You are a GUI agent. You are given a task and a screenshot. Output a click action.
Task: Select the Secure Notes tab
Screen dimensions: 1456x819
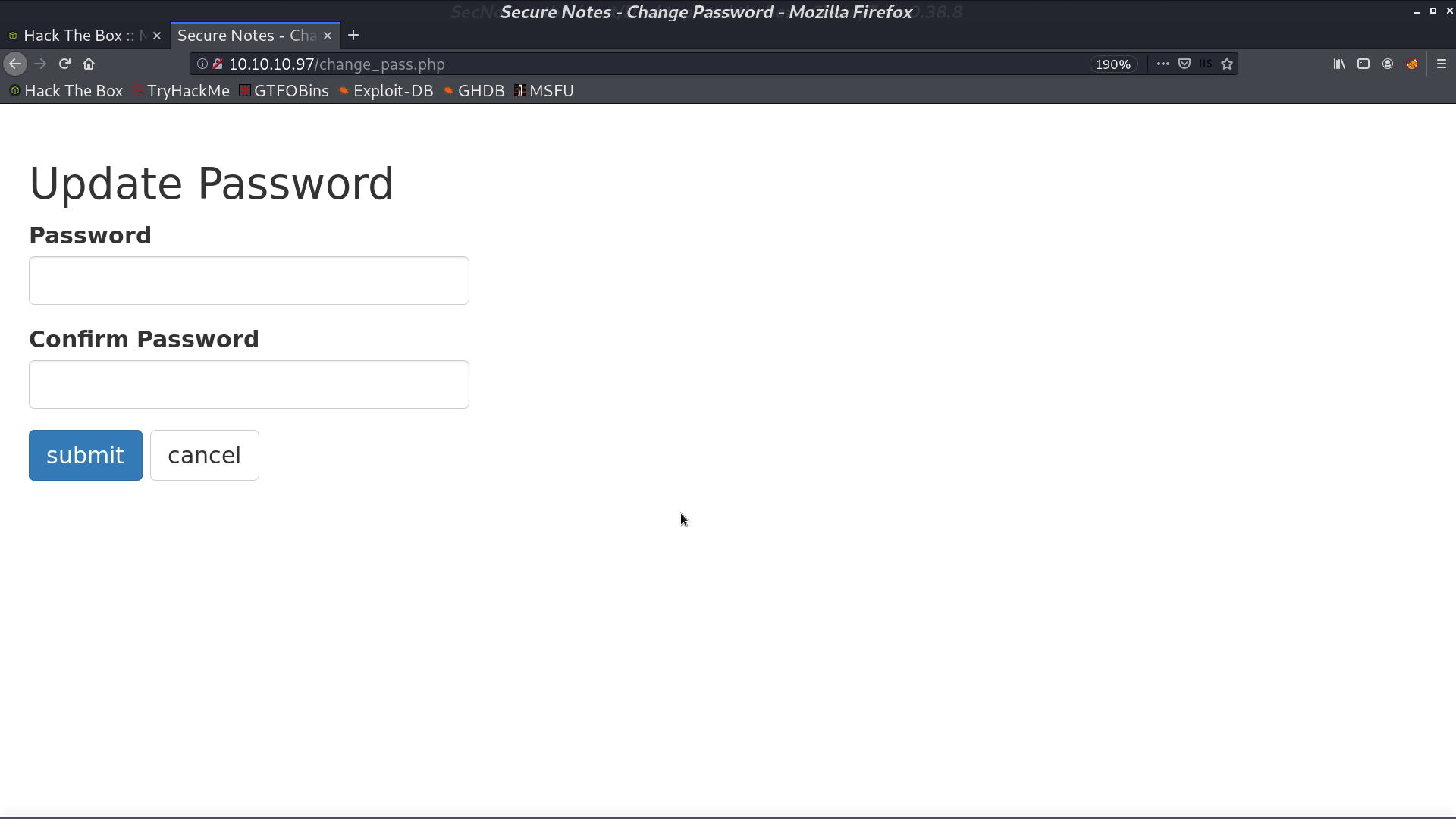click(256, 36)
